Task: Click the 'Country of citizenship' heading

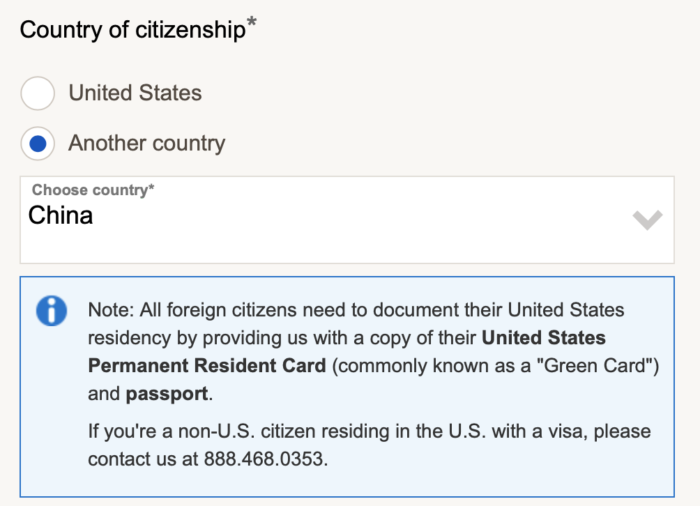Action: click(133, 30)
